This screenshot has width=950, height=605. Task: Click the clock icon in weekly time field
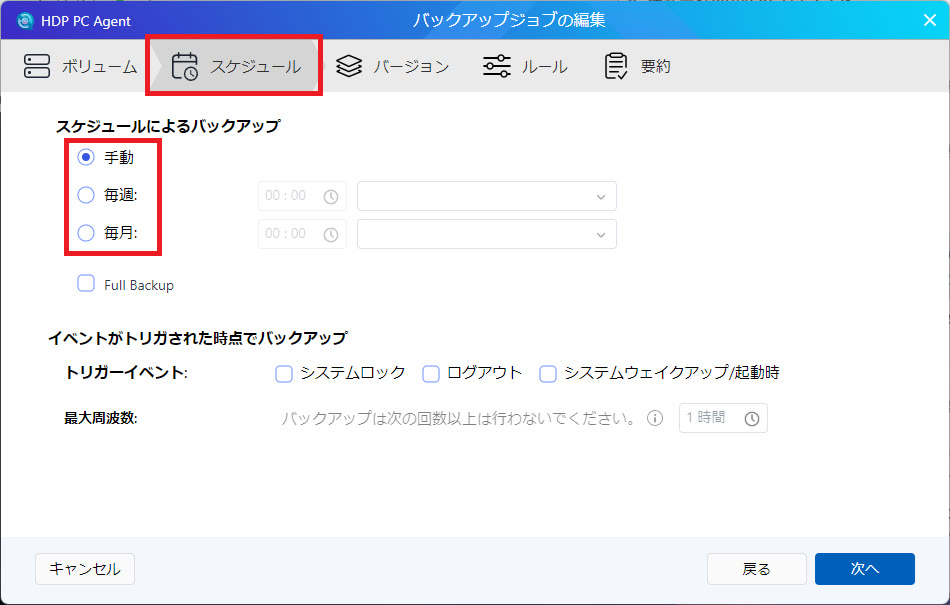(x=331, y=197)
